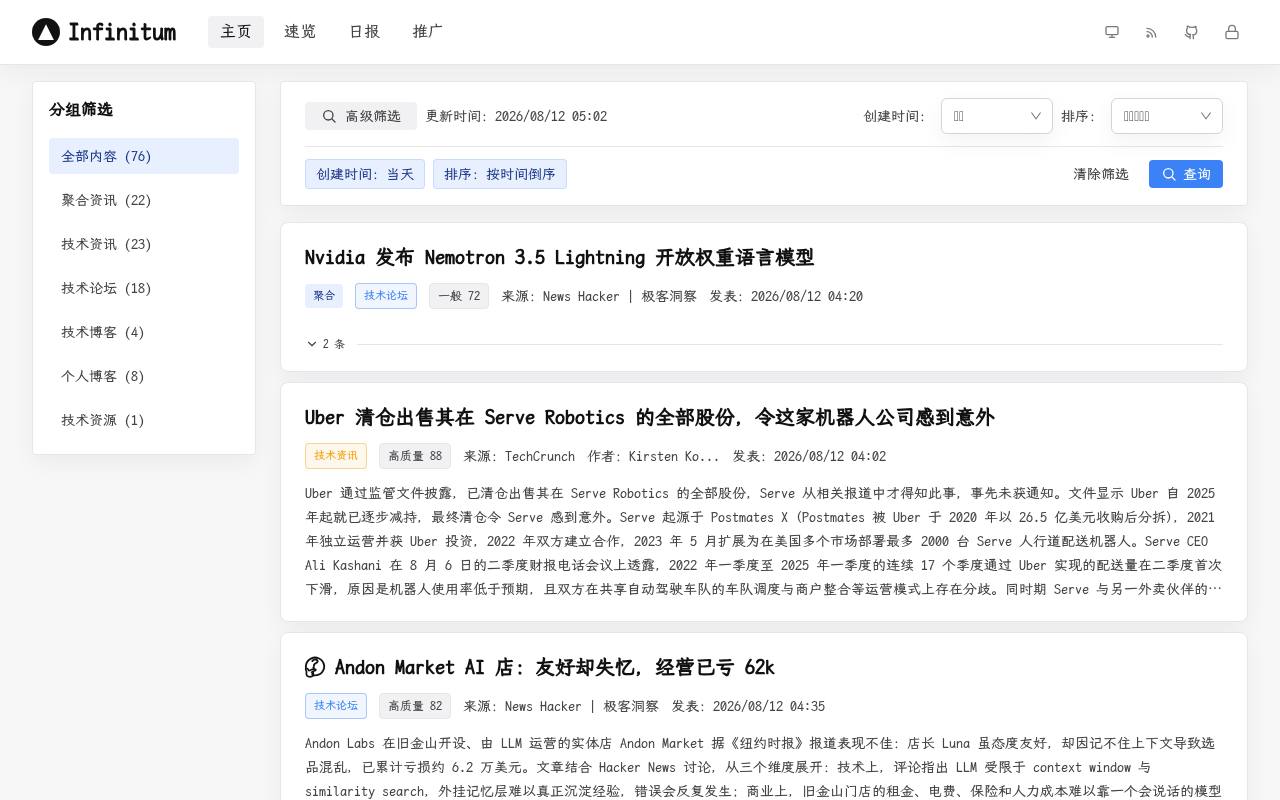Switch to the 速览 tab
Image resolution: width=1280 pixels, height=800 pixels.
tap(300, 32)
